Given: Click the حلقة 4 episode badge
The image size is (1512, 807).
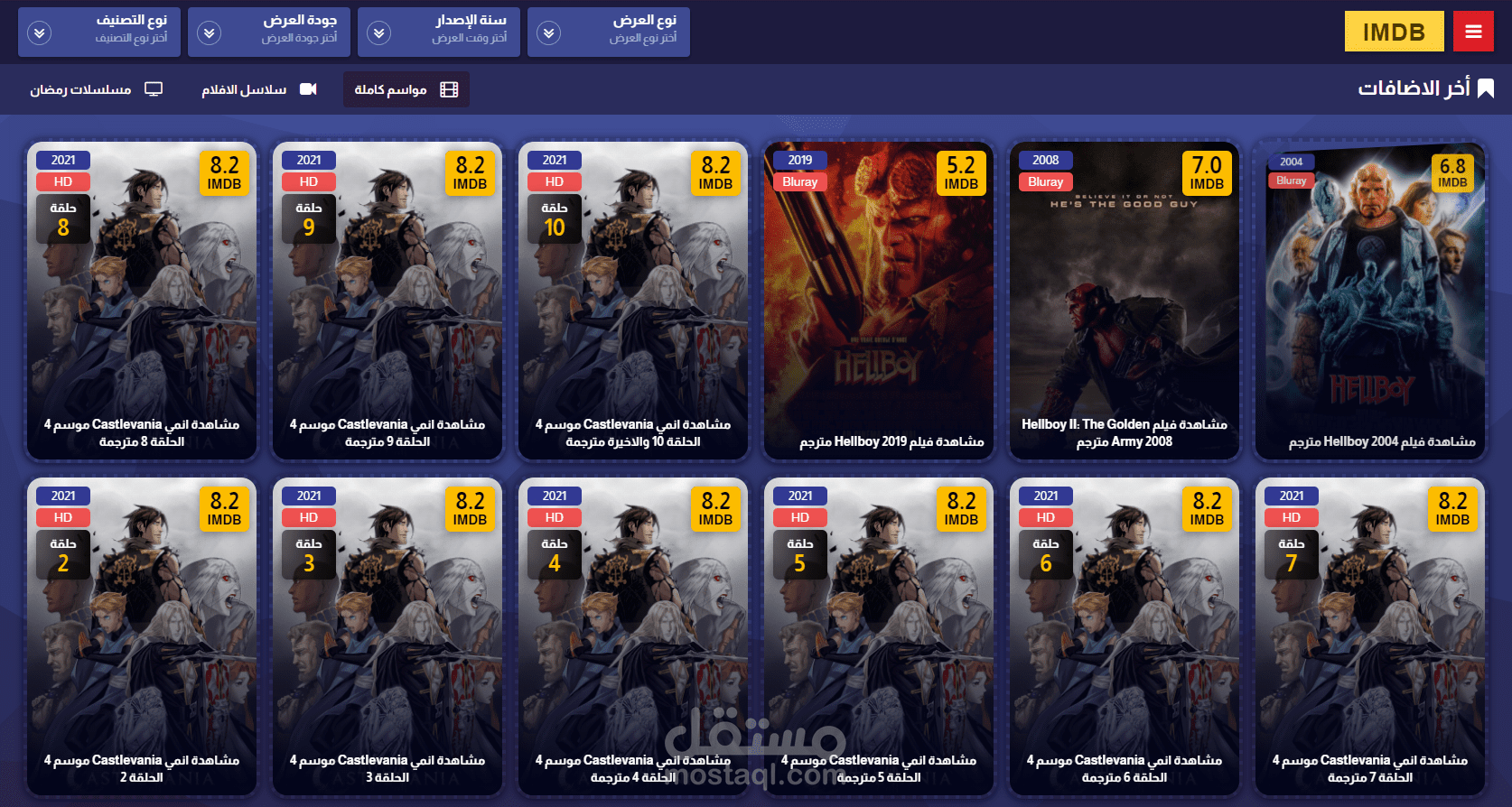Looking at the screenshot, I should pyautogui.click(x=555, y=555).
